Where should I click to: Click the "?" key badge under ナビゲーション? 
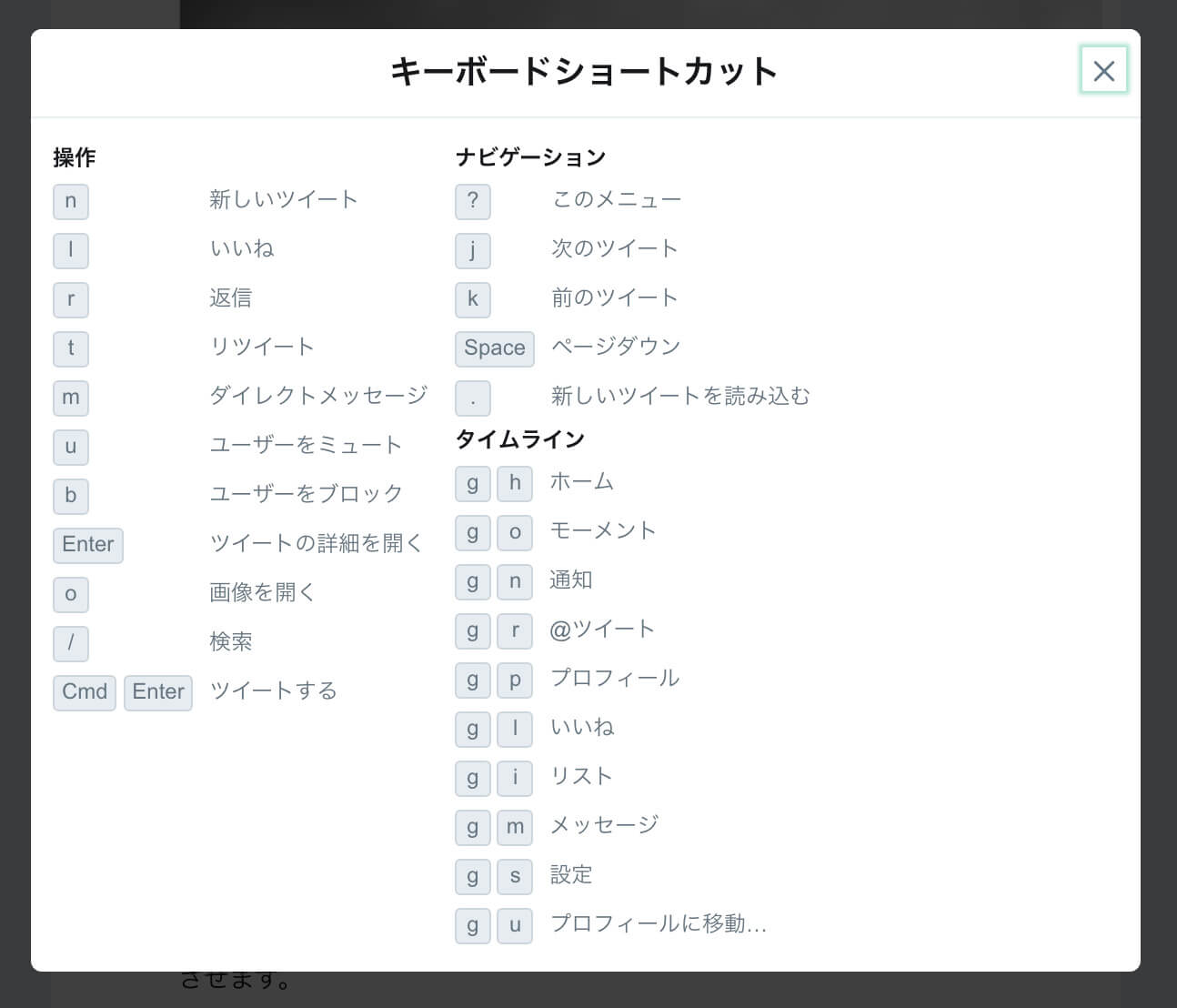[472, 201]
